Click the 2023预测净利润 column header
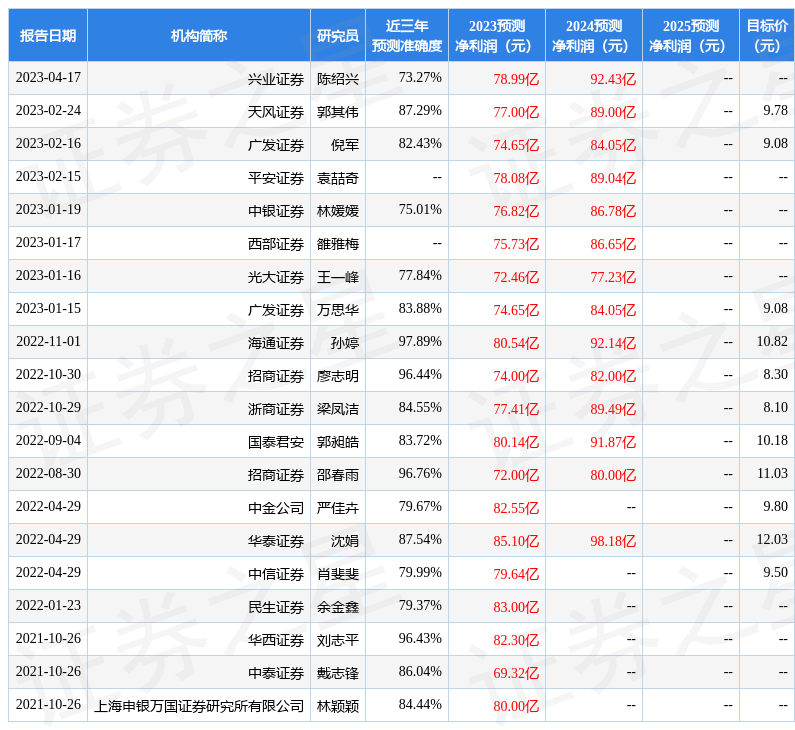The width and height of the screenshot is (795, 730). point(497,35)
